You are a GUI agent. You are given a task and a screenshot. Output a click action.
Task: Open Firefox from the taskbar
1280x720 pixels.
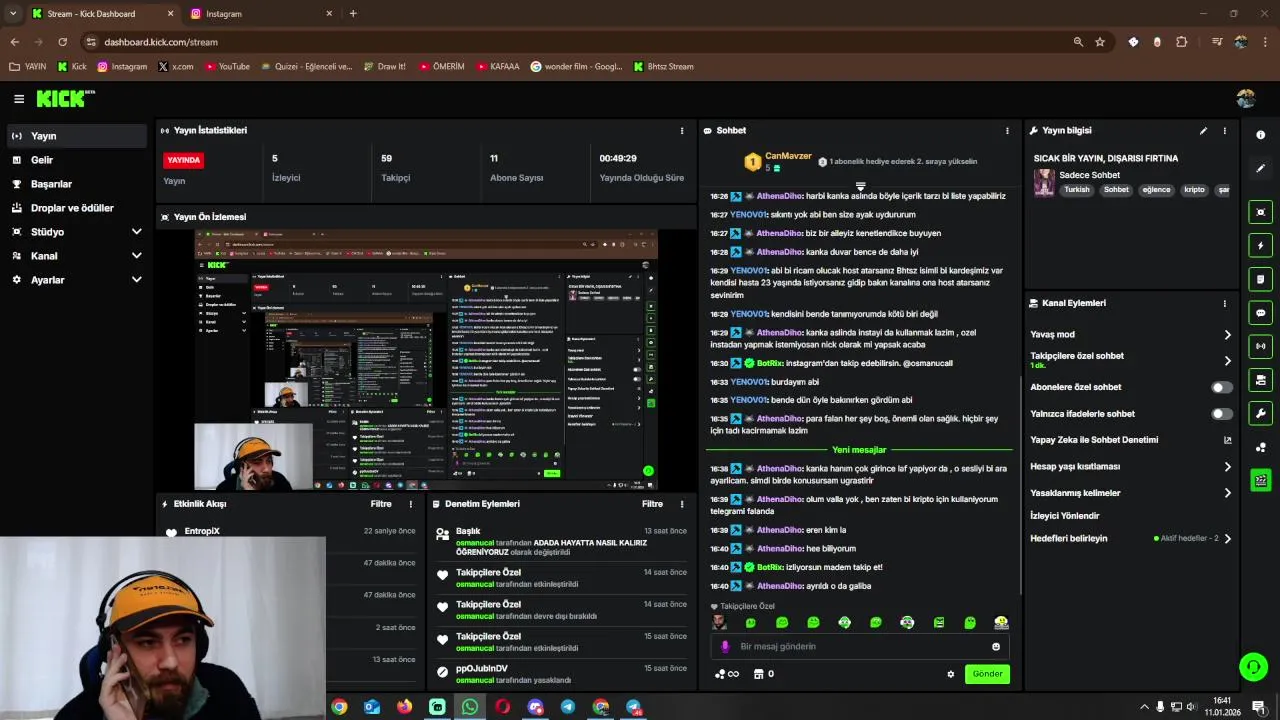(x=404, y=707)
